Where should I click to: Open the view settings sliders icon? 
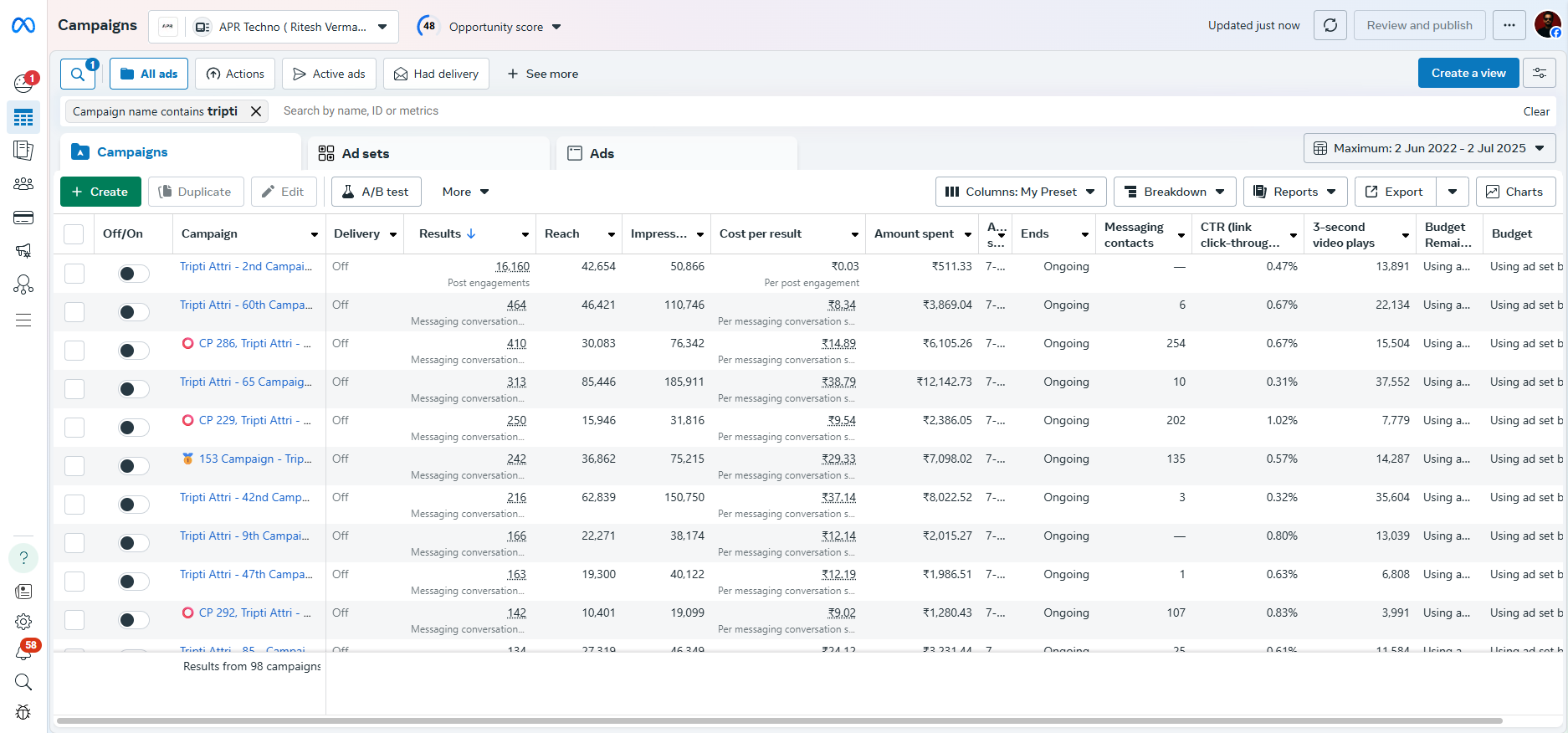[x=1539, y=74]
